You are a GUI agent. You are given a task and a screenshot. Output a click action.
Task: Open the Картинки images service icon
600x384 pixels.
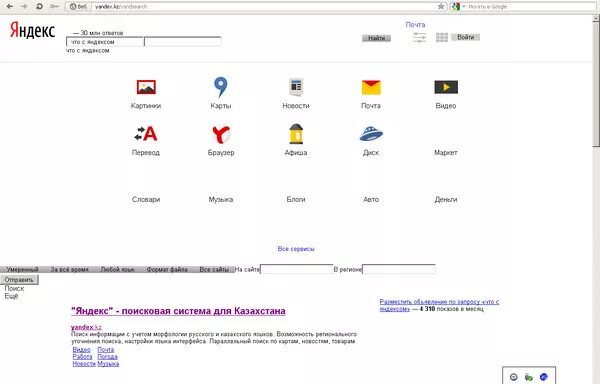(x=146, y=87)
